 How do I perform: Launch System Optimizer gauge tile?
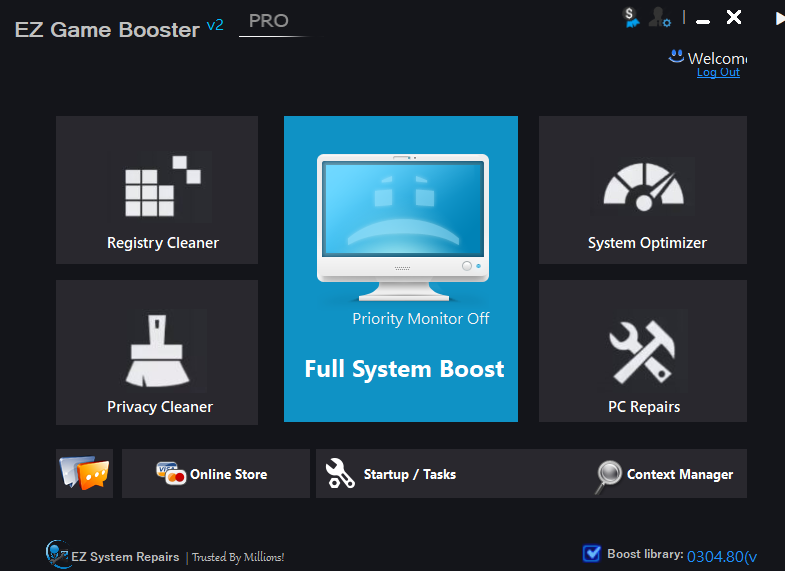coord(643,190)
